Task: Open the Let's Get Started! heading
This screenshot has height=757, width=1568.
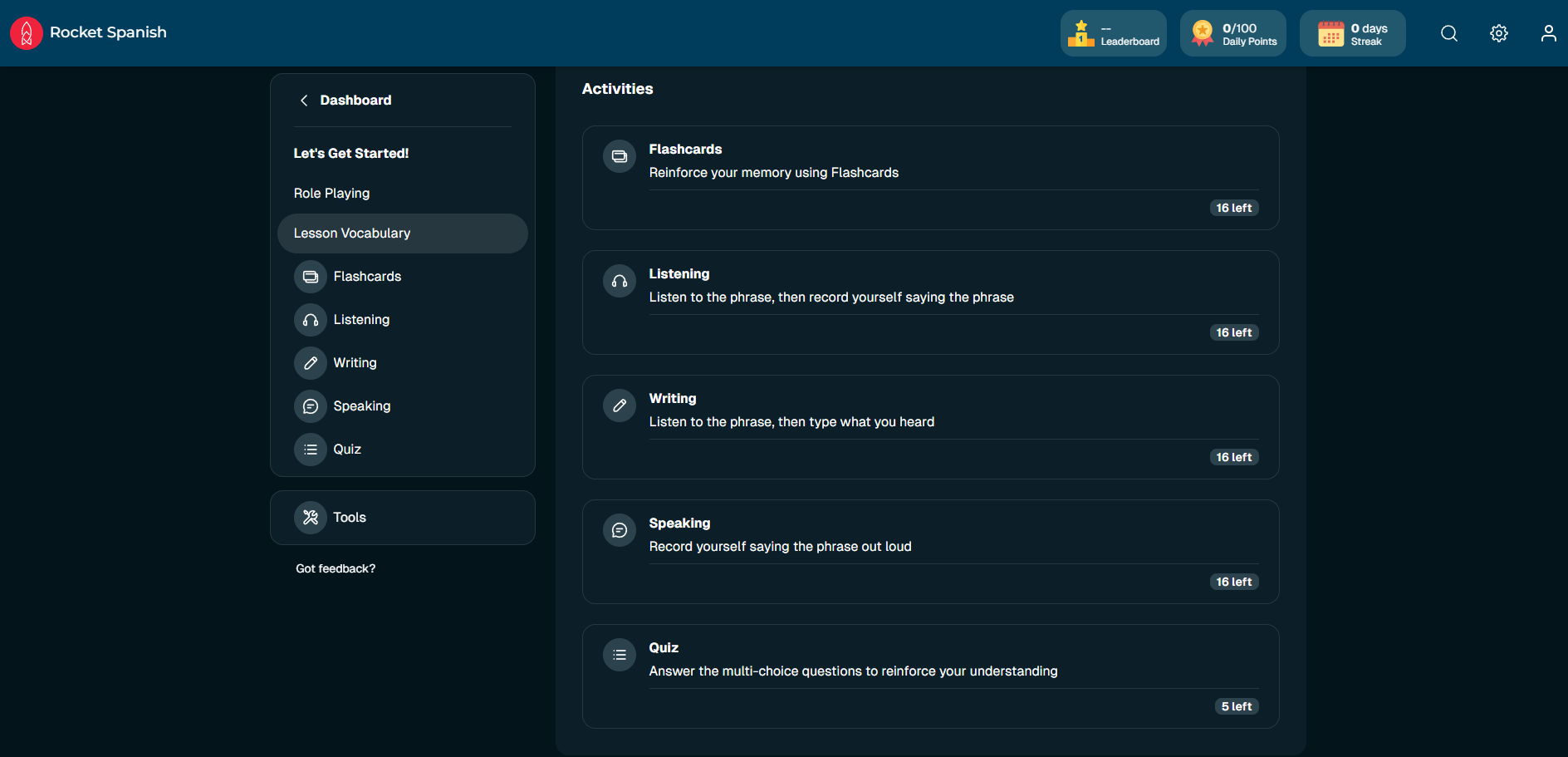Action: [x=351, y=154]
